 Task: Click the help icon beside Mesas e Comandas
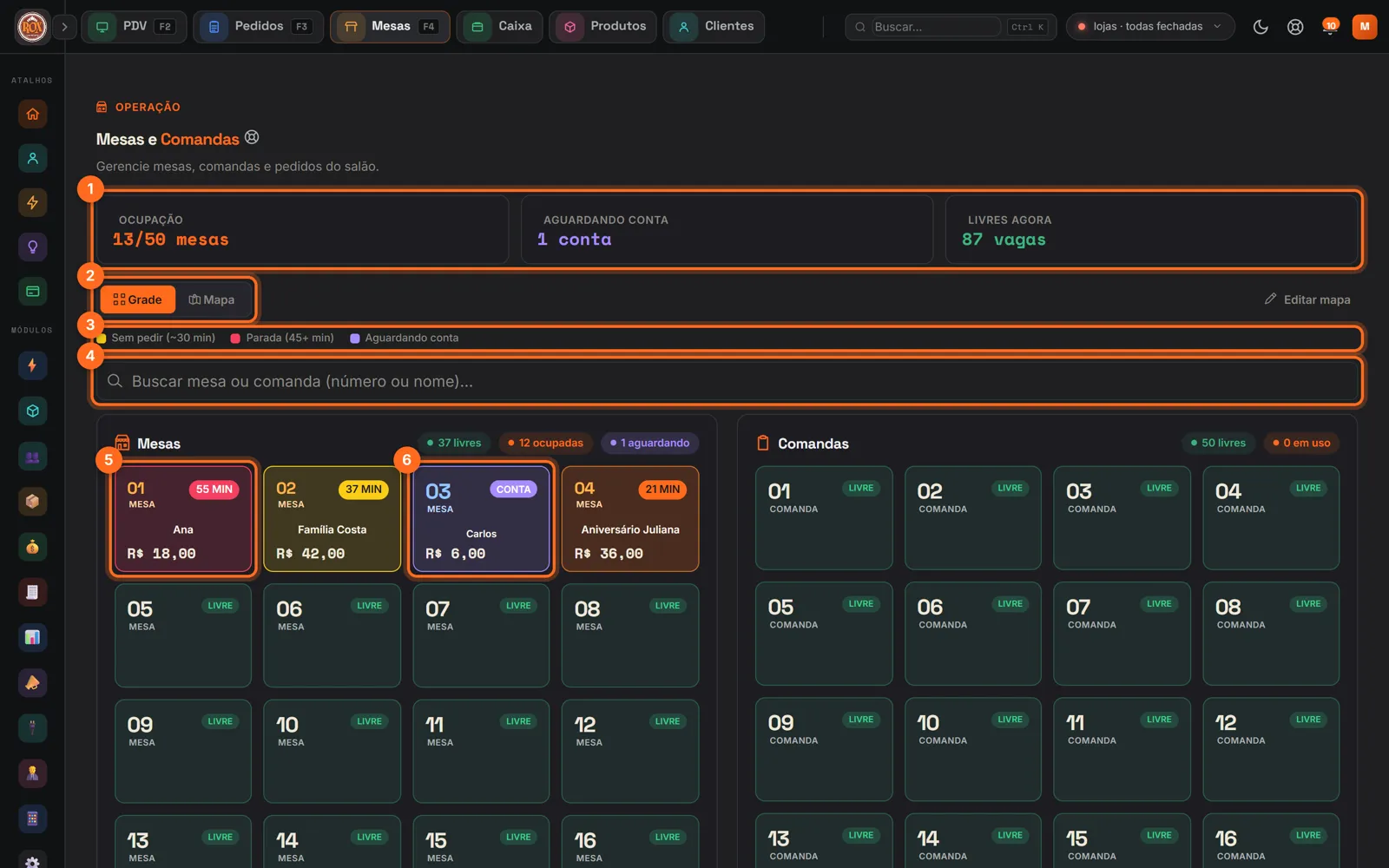(252, 137)
